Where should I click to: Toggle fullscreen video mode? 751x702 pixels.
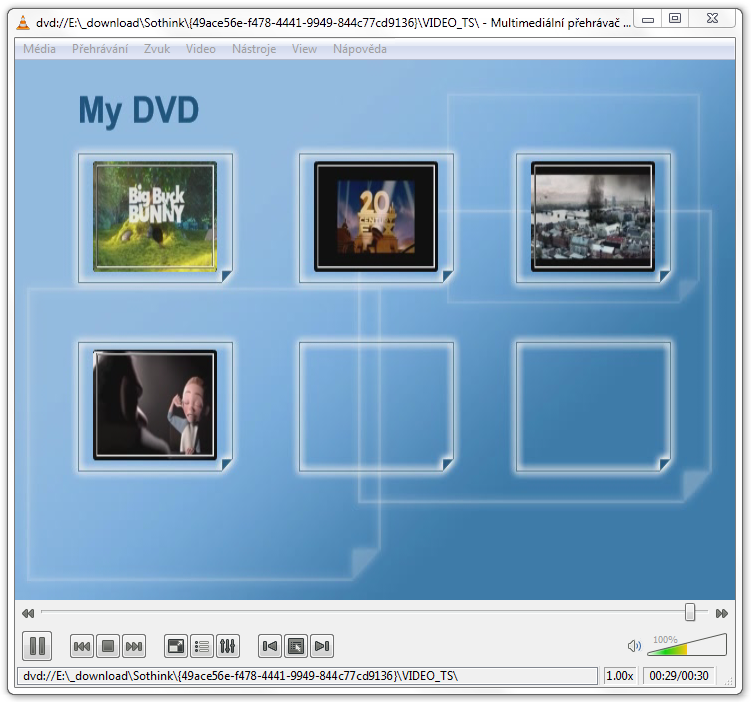pyautogui.click(x=176, y=646)
